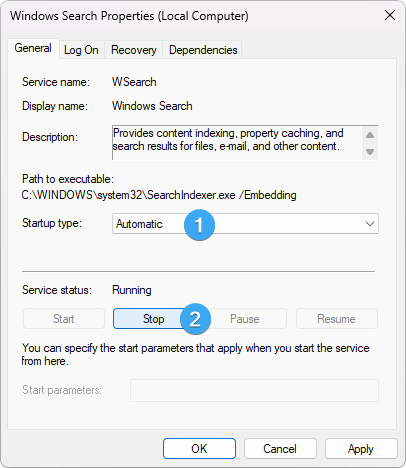Image resolution: width=406 pixels, height=468 pixels.
Task: Stop the Windows Search service
Action: pyautogui.click(x=153, y=319)
